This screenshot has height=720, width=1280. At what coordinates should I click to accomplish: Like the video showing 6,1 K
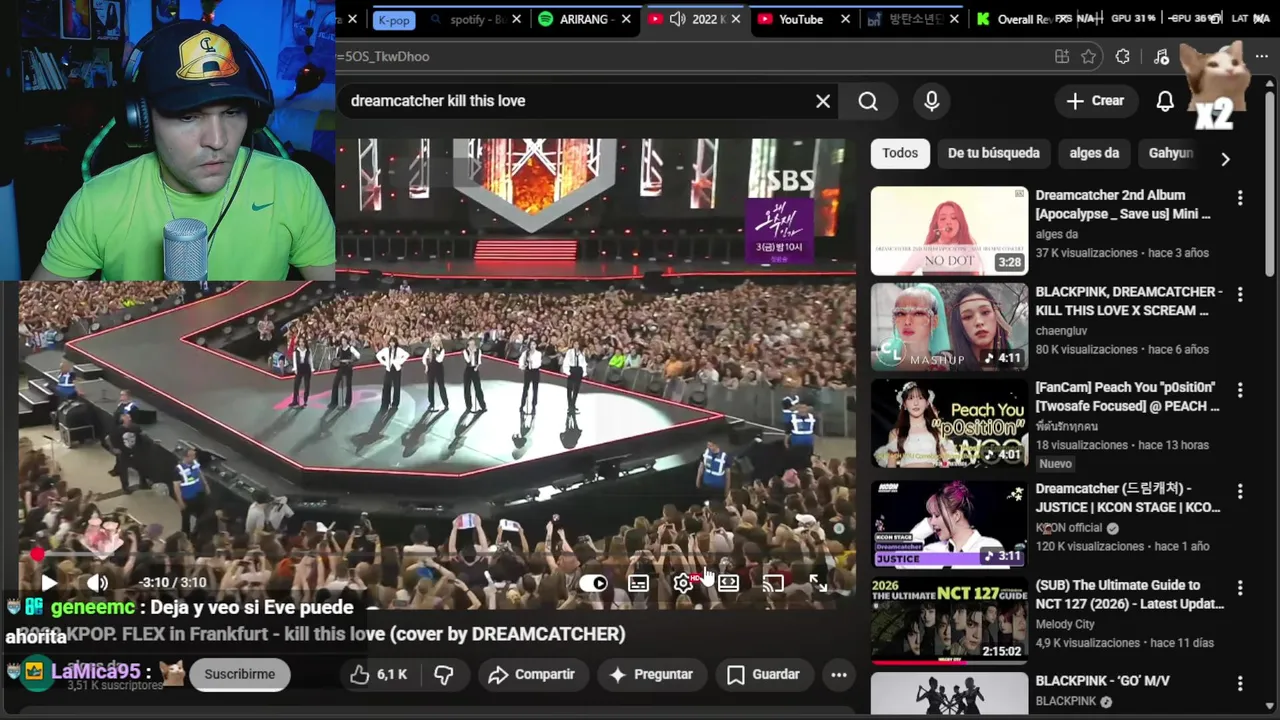pyautogui.click(x=378, y=675)
